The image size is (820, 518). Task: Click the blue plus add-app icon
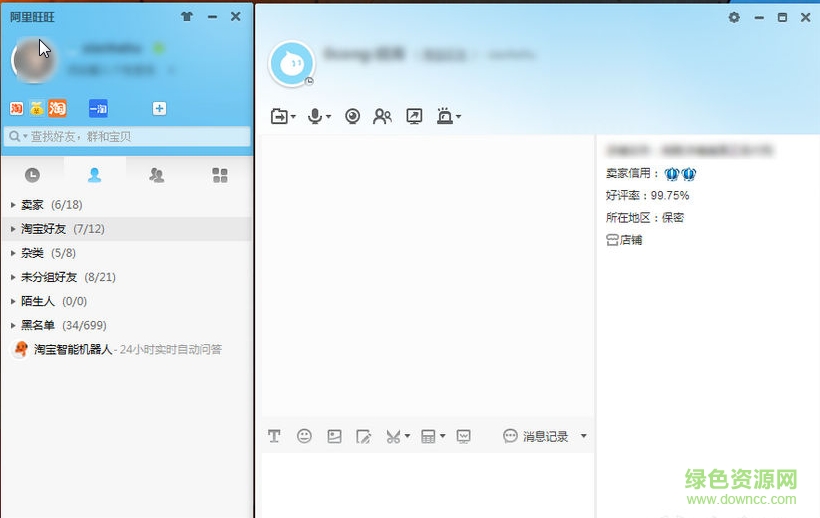159,108
